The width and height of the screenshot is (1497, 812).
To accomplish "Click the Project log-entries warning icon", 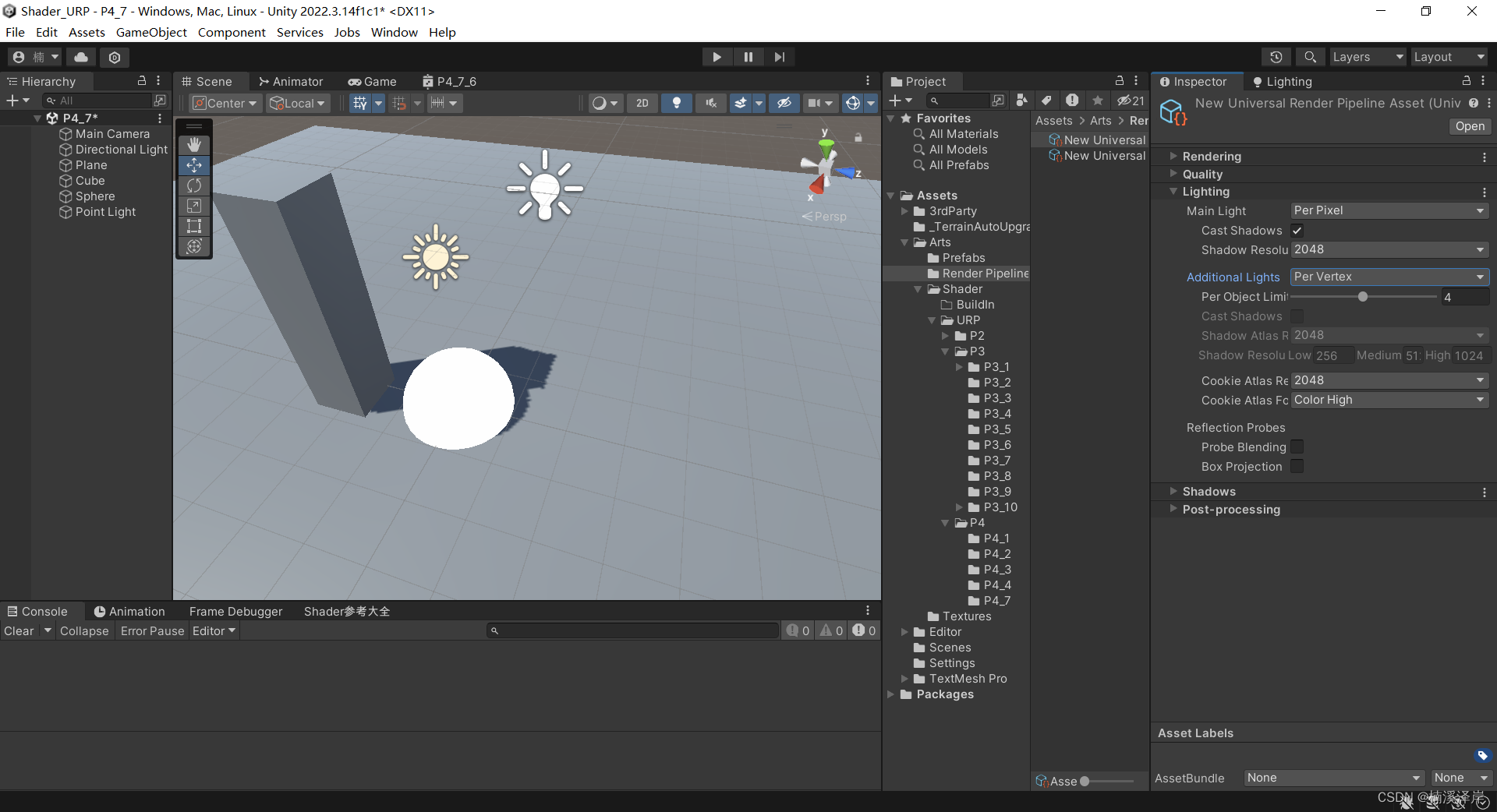I will click(1072, 100).
